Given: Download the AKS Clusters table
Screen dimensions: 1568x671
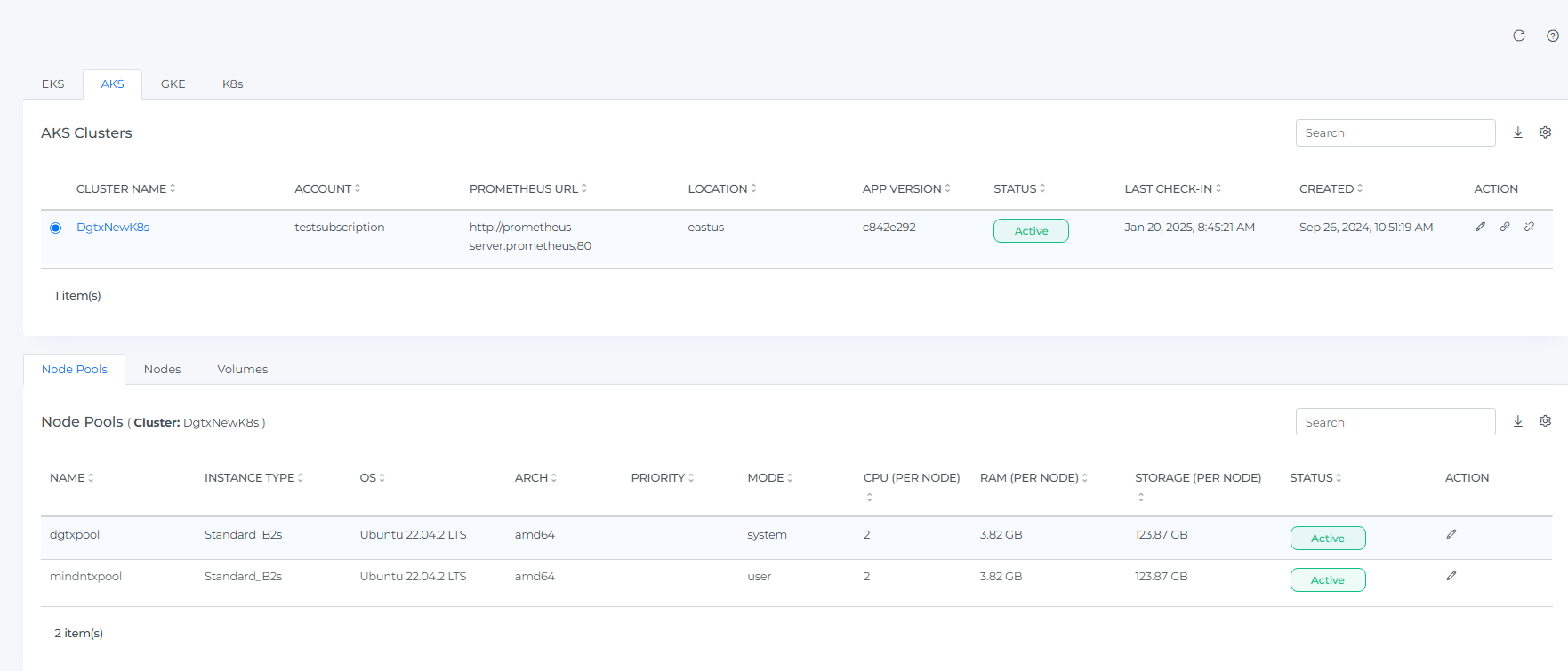Looking at the screenshot, I should pos(1518,132).
